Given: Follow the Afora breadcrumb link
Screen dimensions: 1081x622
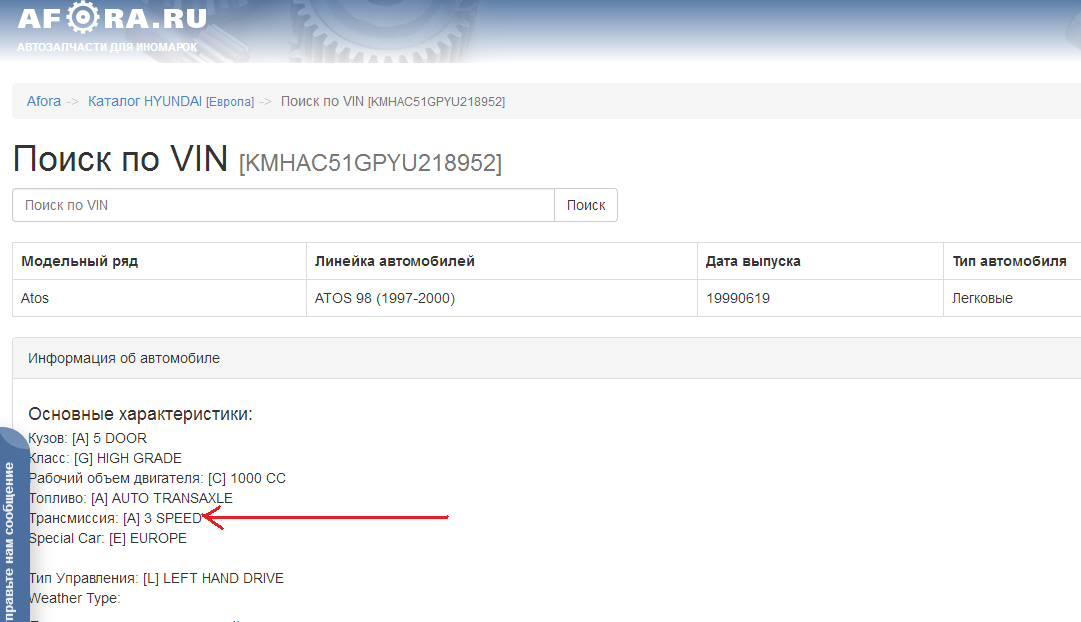Looking at the screenshot, I should tap(43, 101).
